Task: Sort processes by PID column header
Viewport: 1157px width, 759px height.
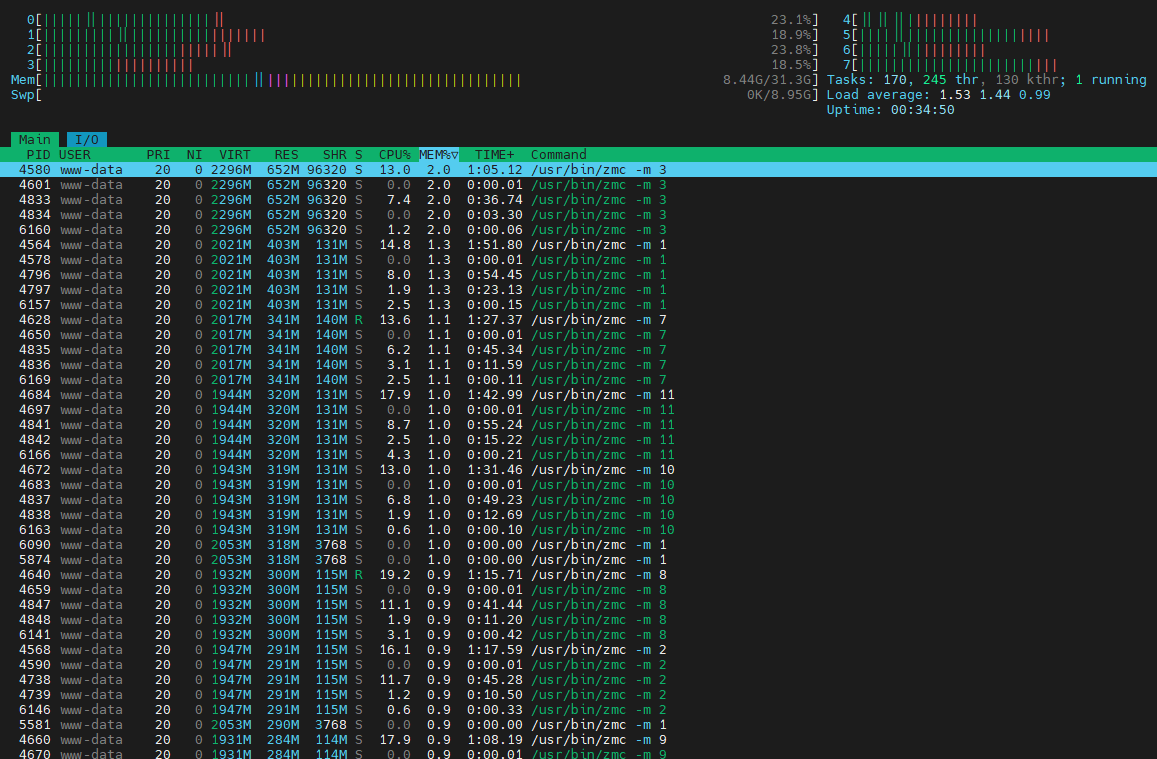Action: [38, 154]
